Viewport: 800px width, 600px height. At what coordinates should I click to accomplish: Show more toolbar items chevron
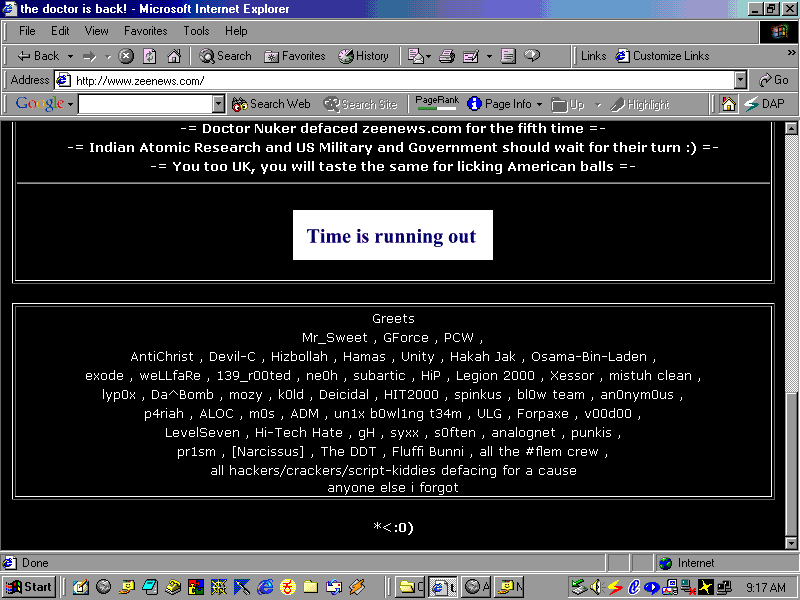pyautogui.click(x=791, y=53)
